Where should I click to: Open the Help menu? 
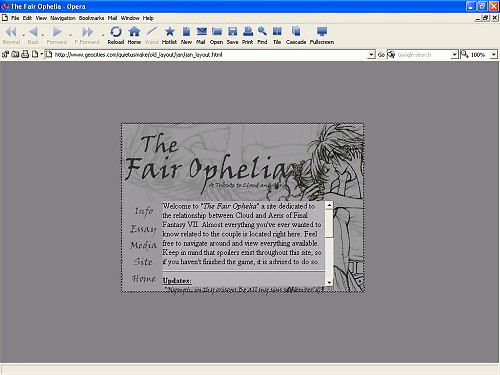tap(148, 18)
